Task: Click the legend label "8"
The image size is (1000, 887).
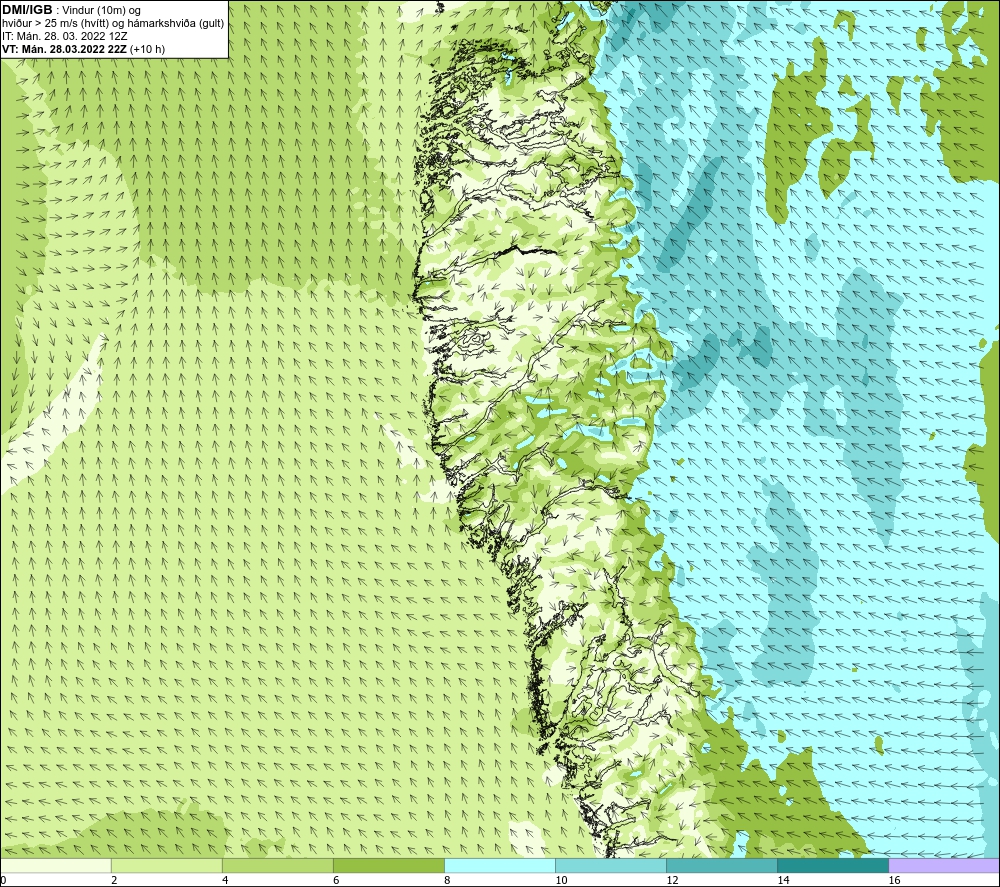Action: pos(447,880)
